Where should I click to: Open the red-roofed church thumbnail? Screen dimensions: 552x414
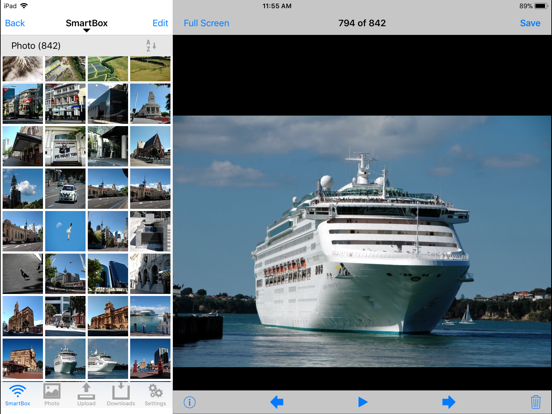point(150,146)
